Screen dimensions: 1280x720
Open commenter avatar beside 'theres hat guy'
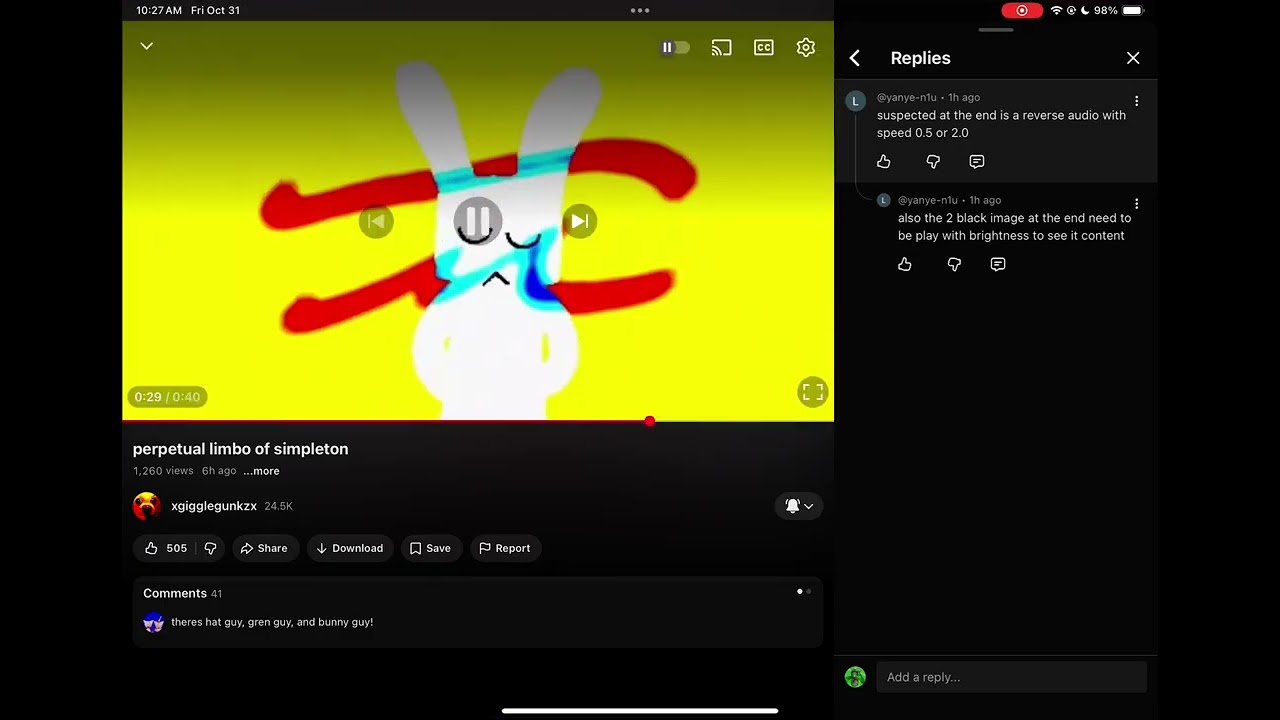pos(153,623)
